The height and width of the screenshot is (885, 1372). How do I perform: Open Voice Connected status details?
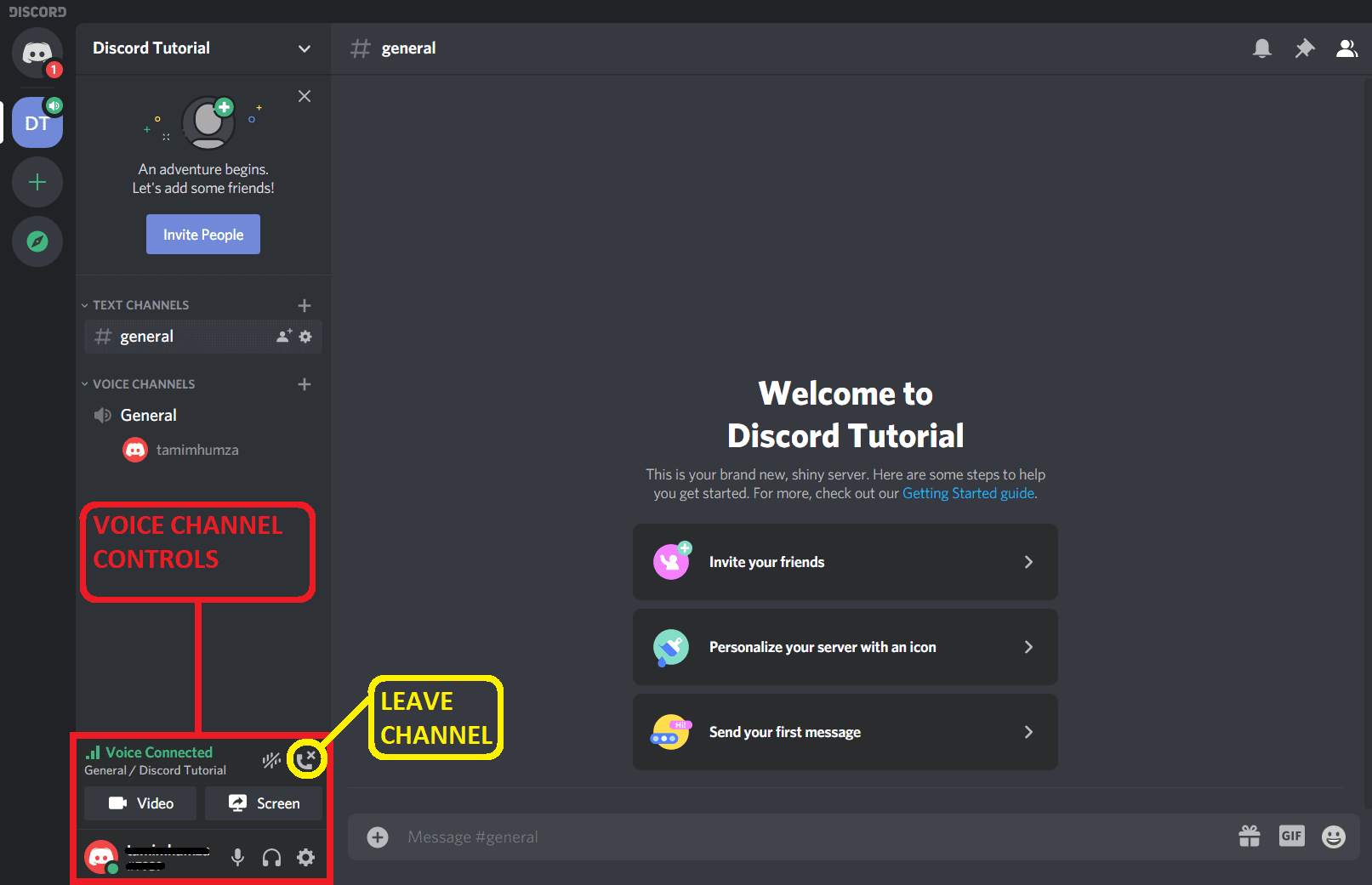coord(150,752)
